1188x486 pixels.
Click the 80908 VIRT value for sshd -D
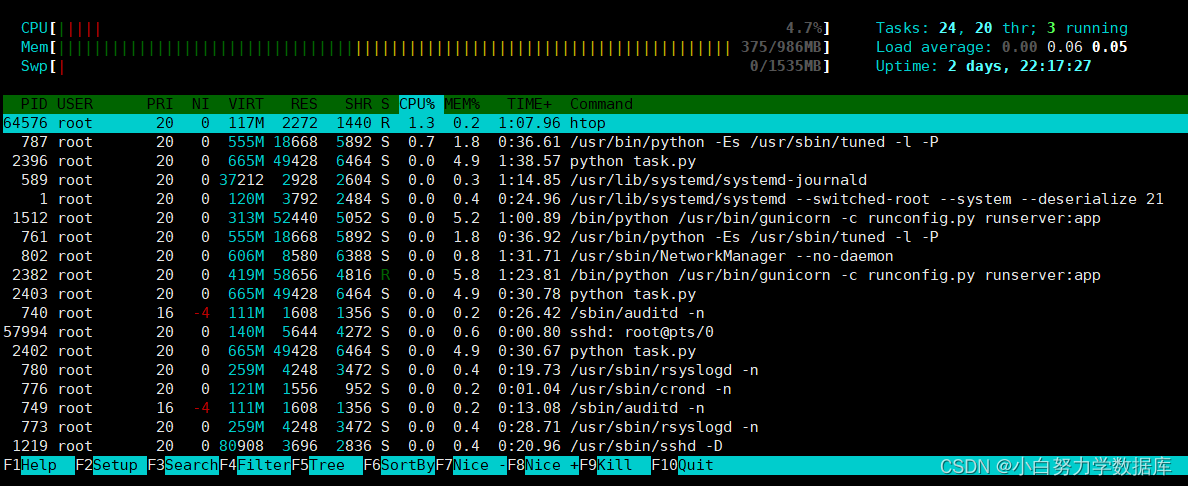click(241, 446)
